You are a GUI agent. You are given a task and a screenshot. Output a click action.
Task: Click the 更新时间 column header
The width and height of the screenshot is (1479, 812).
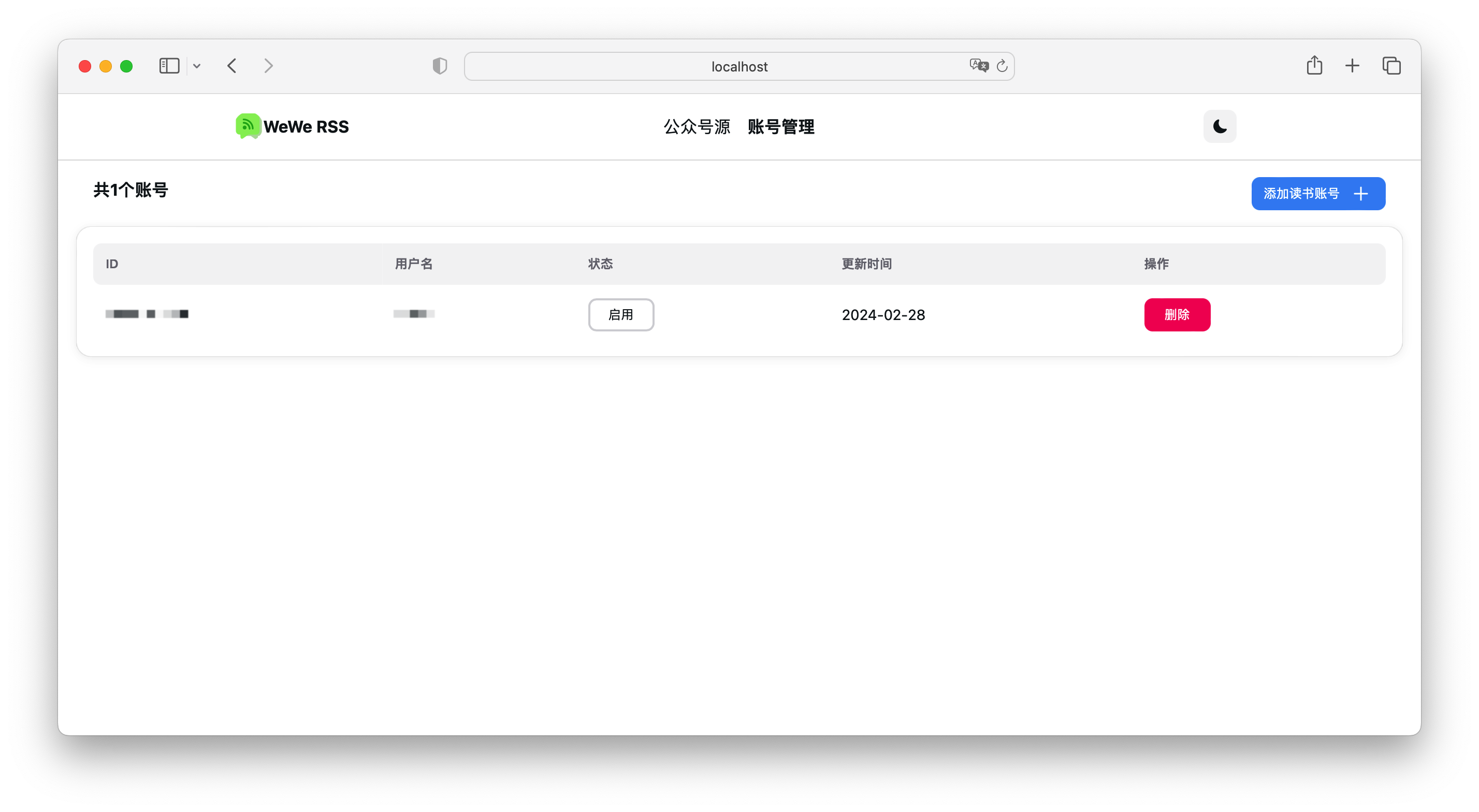(x=866, y=264)
